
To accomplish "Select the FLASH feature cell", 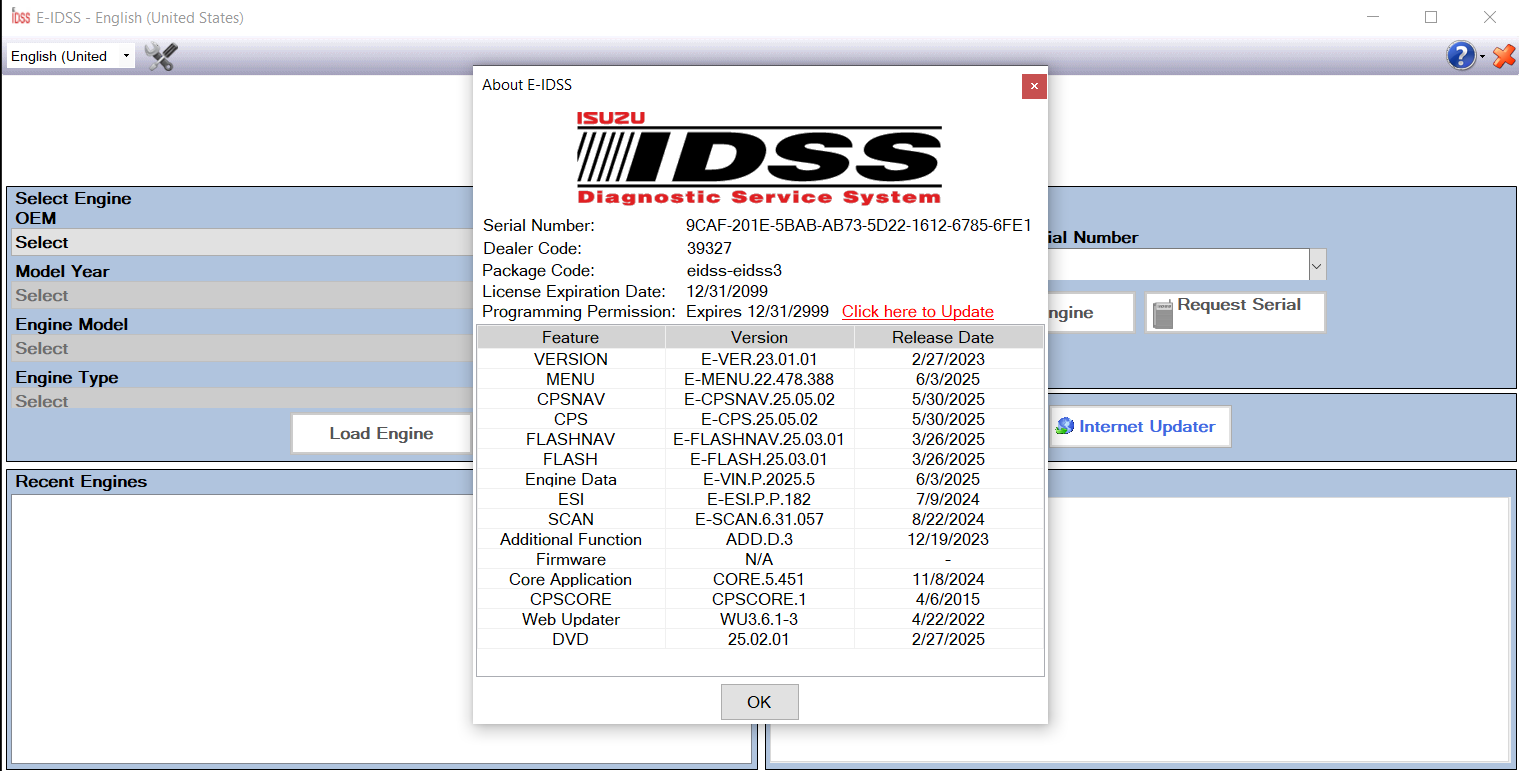I will (x=571, y=459).
